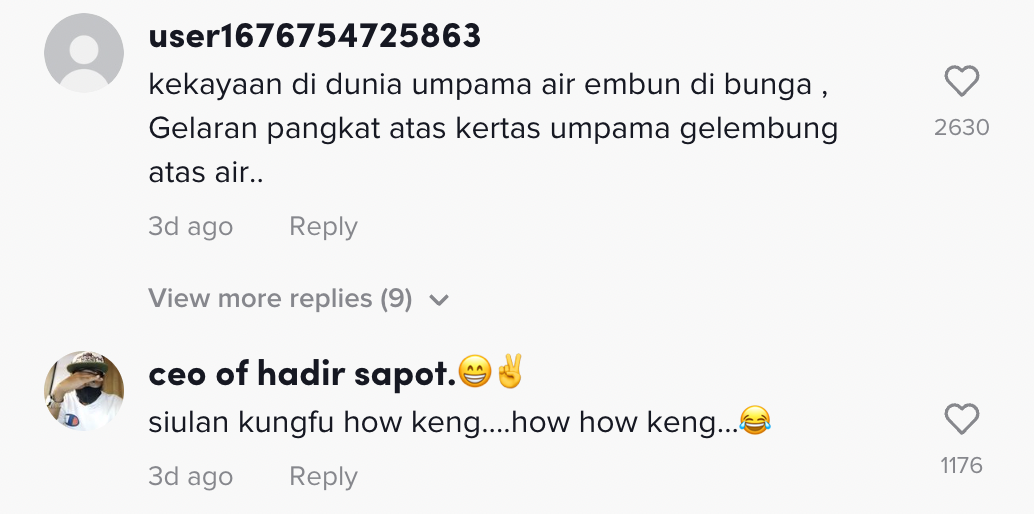Click the laughing tears emoji ending the comment

[x=756, y=423]
